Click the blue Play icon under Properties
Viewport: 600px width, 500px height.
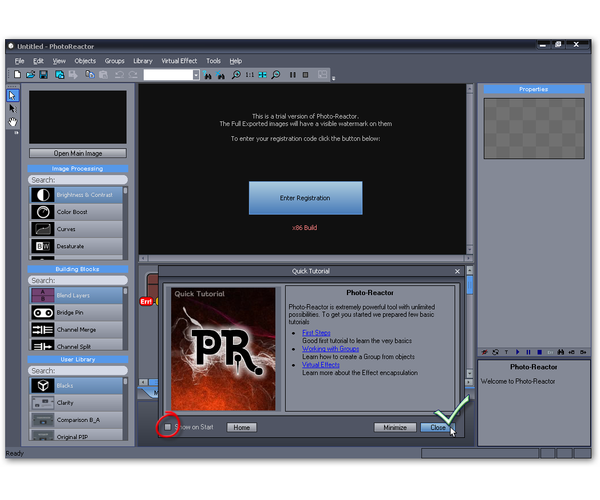pyautogui.click(x=517, y=352)
